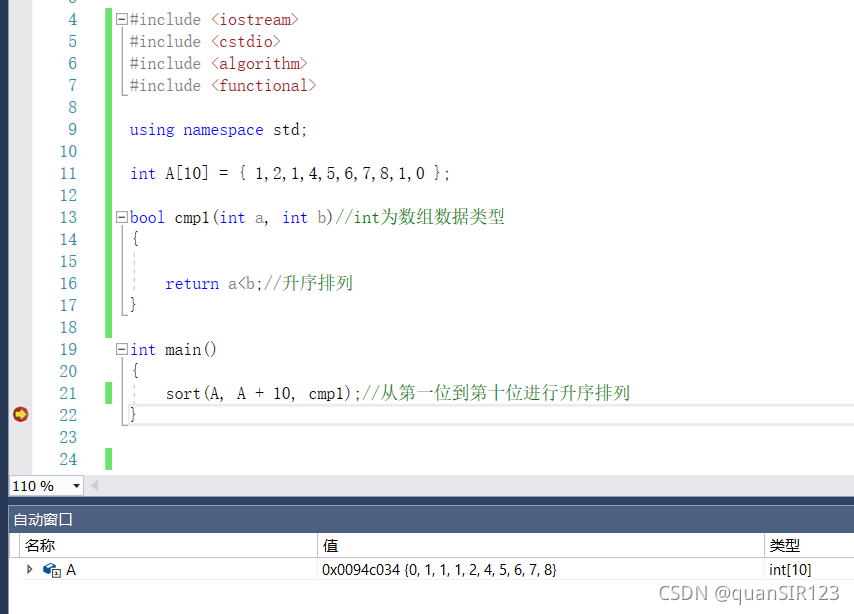Viewport: 854px width, 614px height.
Task: Expand variable A in the Autos window
Action: (29, 569)
